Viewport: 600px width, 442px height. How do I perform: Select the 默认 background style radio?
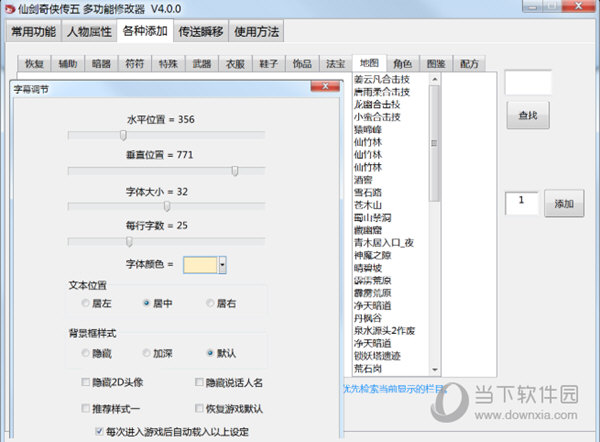[x=210, y=353]
